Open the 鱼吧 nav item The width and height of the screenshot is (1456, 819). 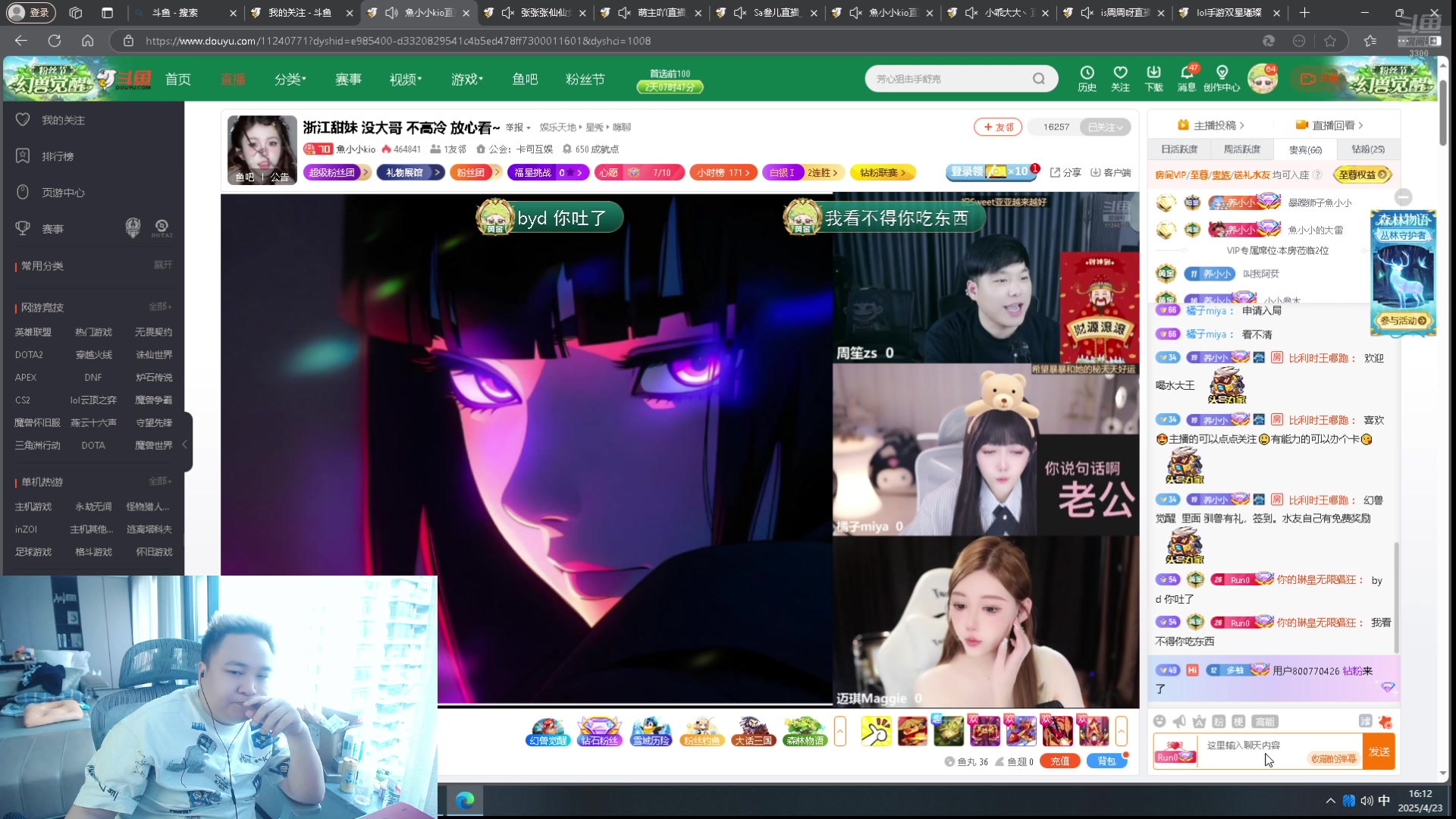click(x=525, y=79)
